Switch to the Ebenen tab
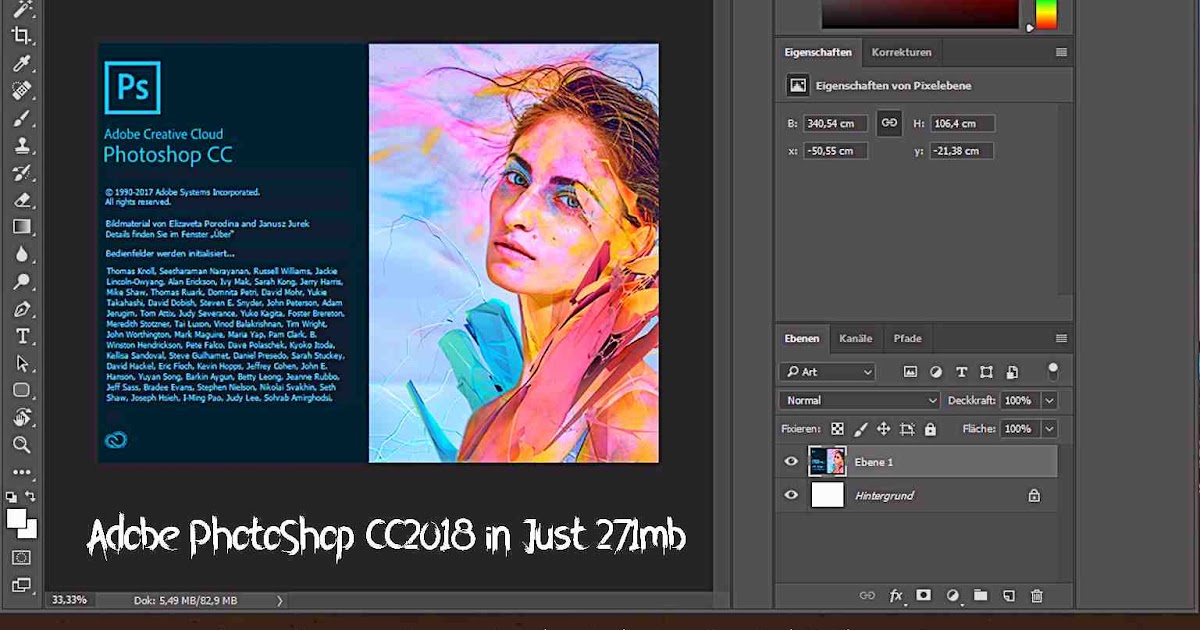Viewport: 1200px width, 630px height. [x=801, y=339]
